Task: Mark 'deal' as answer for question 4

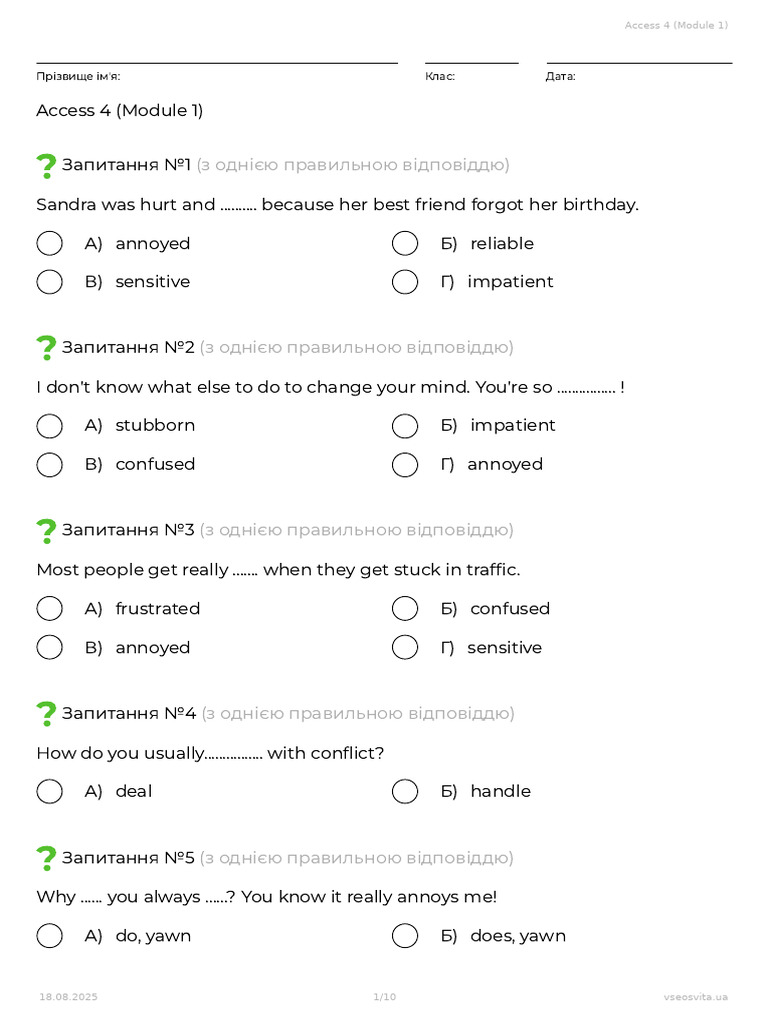Action: (x=50, y=792)
